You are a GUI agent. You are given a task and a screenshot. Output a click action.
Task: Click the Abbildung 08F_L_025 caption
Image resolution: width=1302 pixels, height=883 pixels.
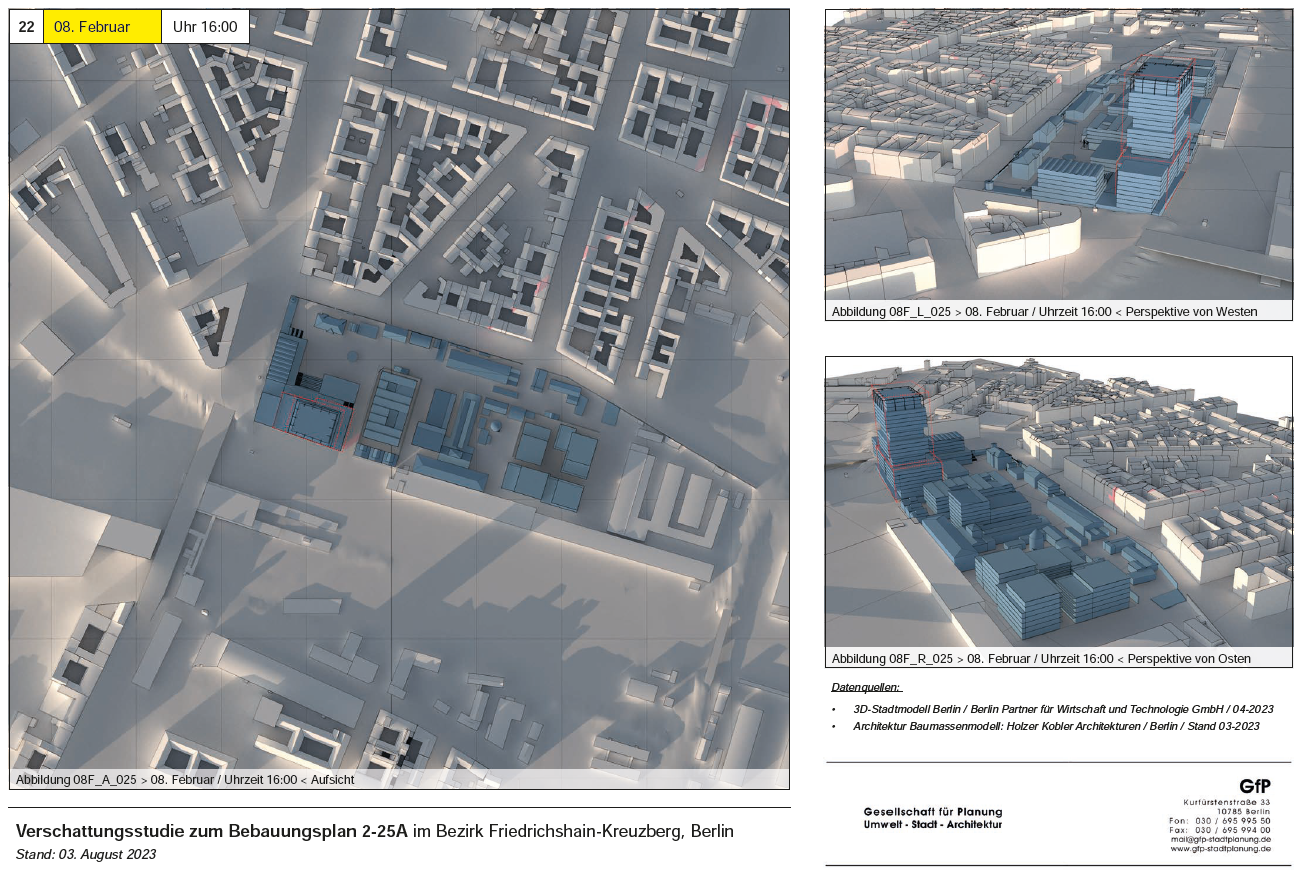[x=1044, y=312]
